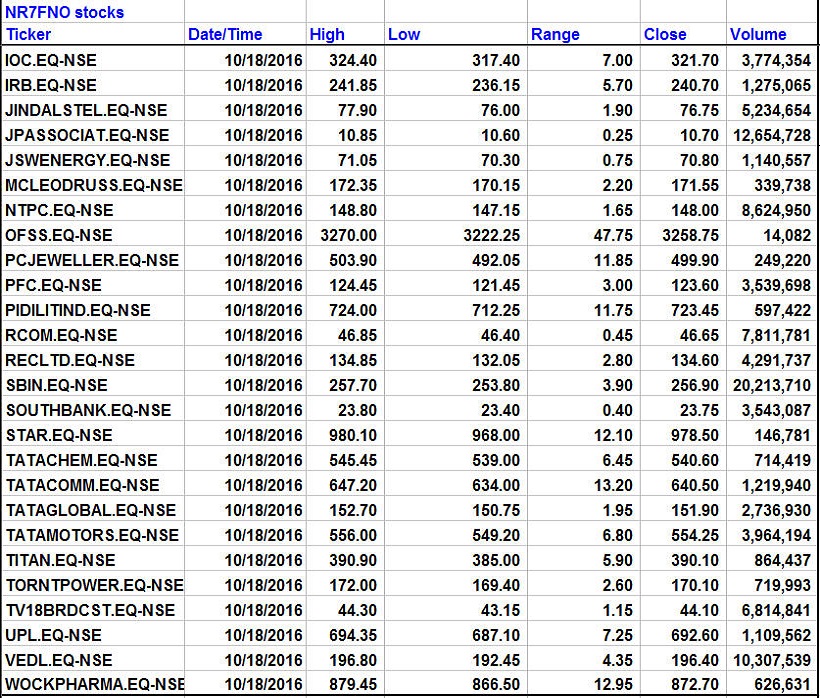Click the Close column header
This screenshot has height=698, width=820.
tap(665, 35)
